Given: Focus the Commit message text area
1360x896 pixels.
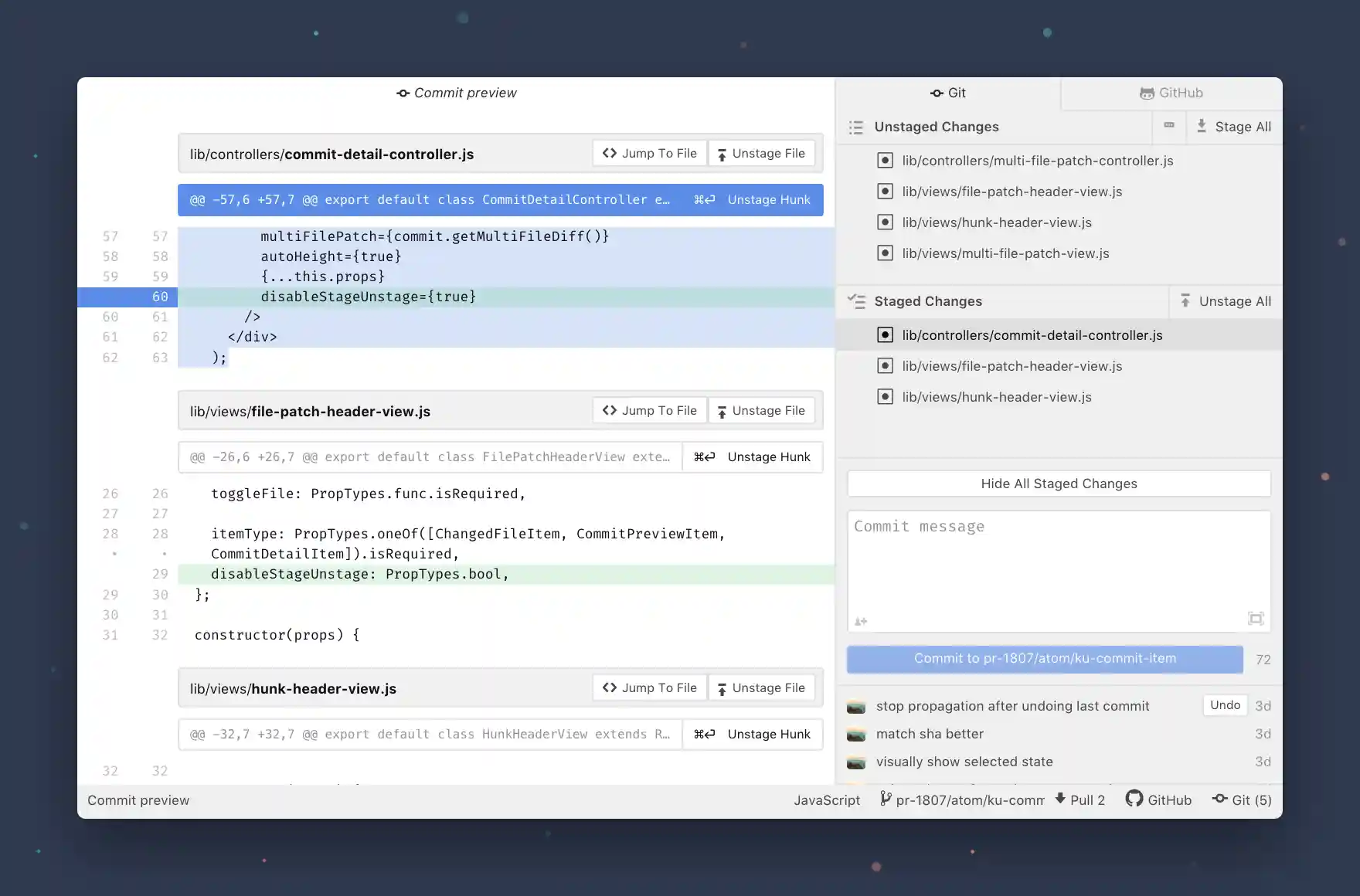Looking at the screenshot, I should click(x=1059, y=572).
